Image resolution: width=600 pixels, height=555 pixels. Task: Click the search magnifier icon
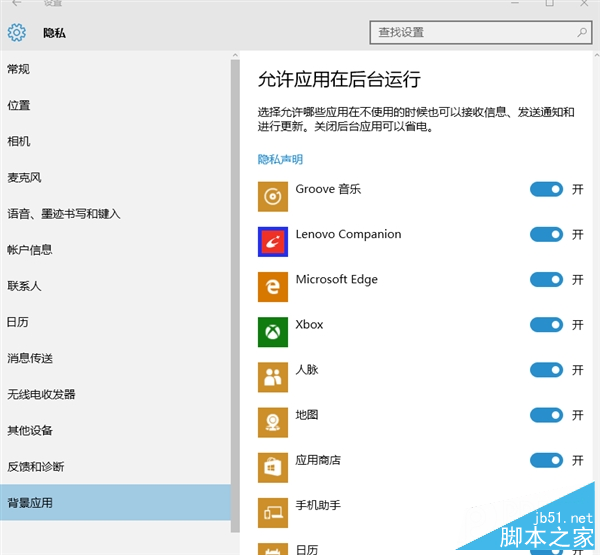point(582,33)
